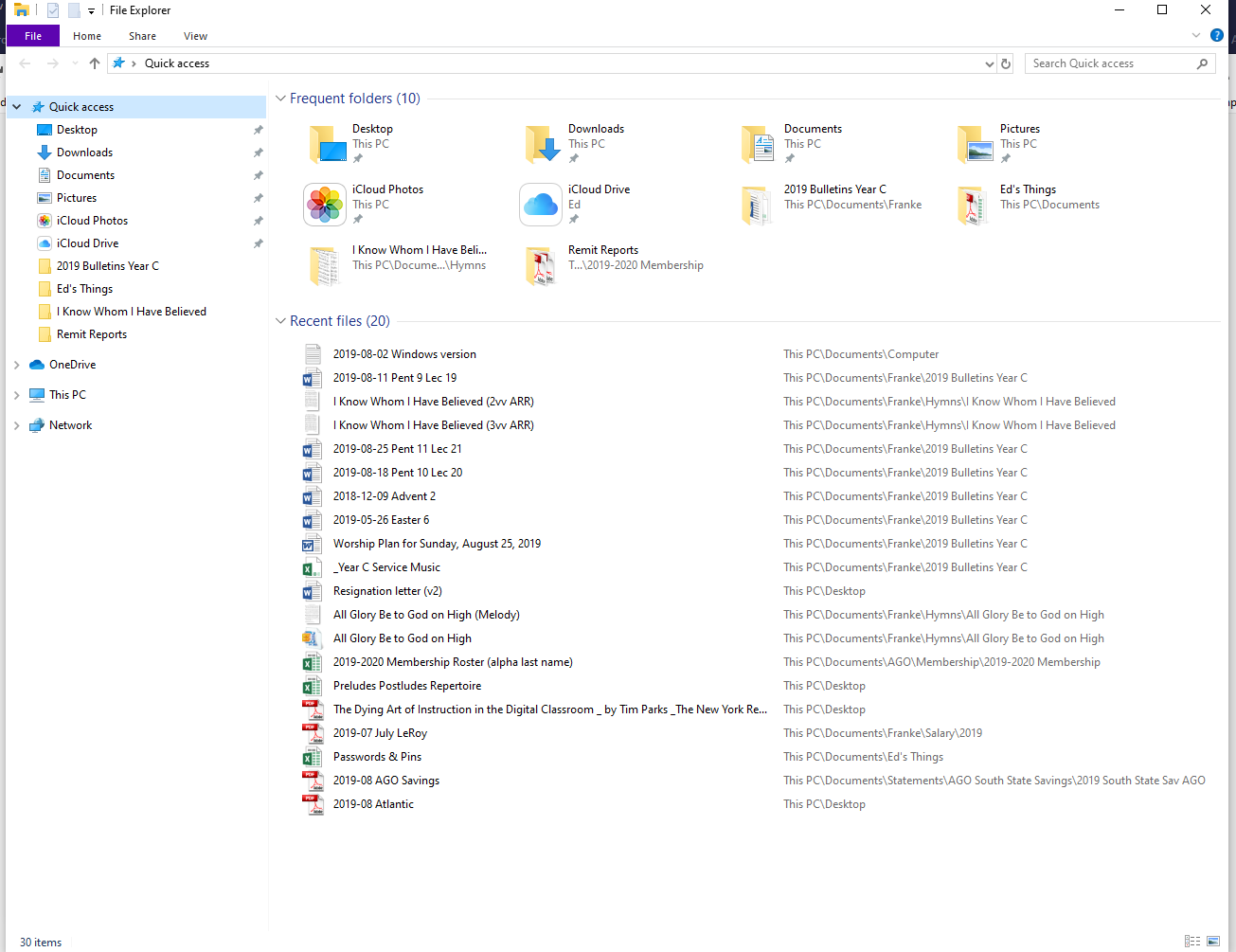Expand the This PC tree node
Image resolution: width=1236 pixels, height=952 pixels.
17,395
